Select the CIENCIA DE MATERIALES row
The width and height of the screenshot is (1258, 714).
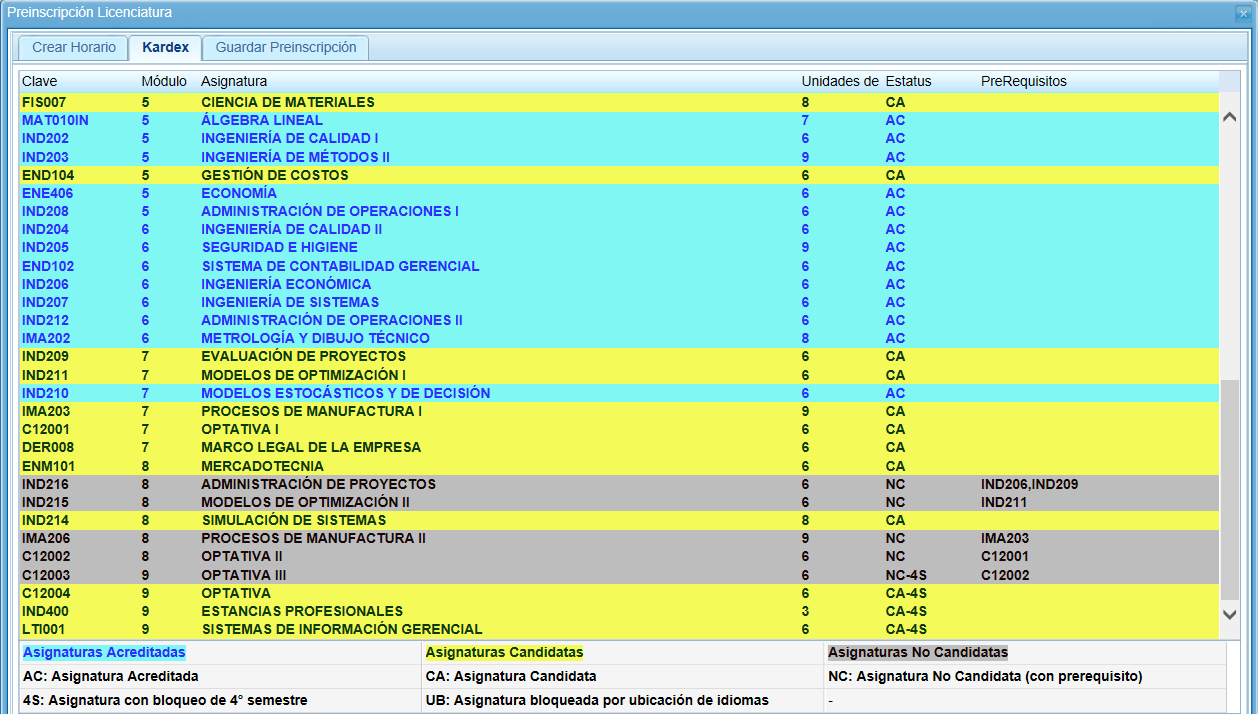tap(400, 102)
